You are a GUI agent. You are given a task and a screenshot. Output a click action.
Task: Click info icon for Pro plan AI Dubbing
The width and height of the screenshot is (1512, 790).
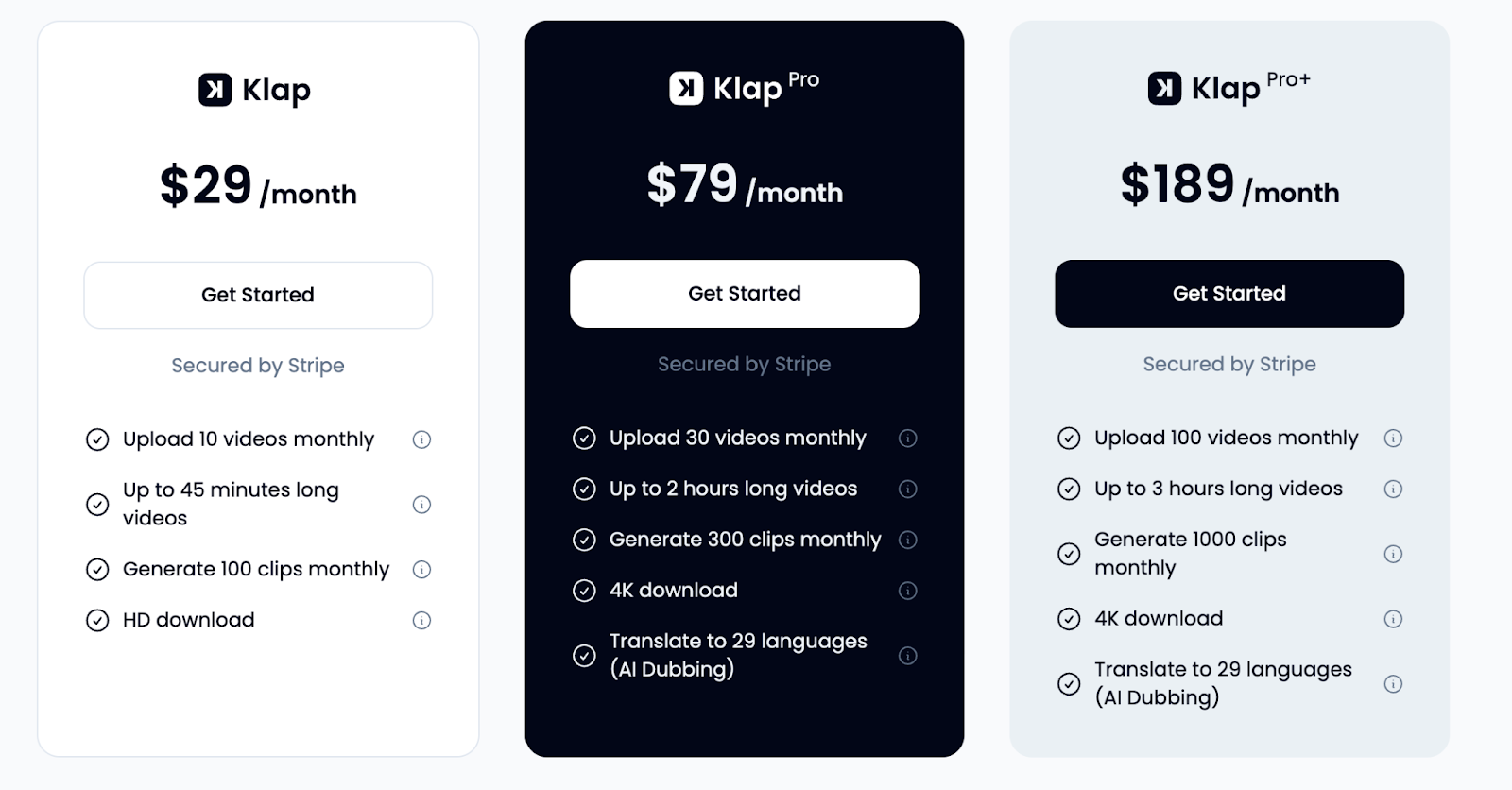tap(907, 656)
